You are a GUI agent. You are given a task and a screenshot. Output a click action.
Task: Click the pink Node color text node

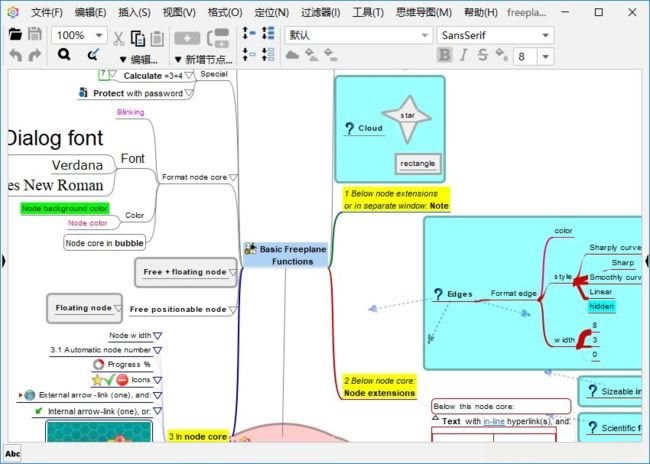coord(87,223)
